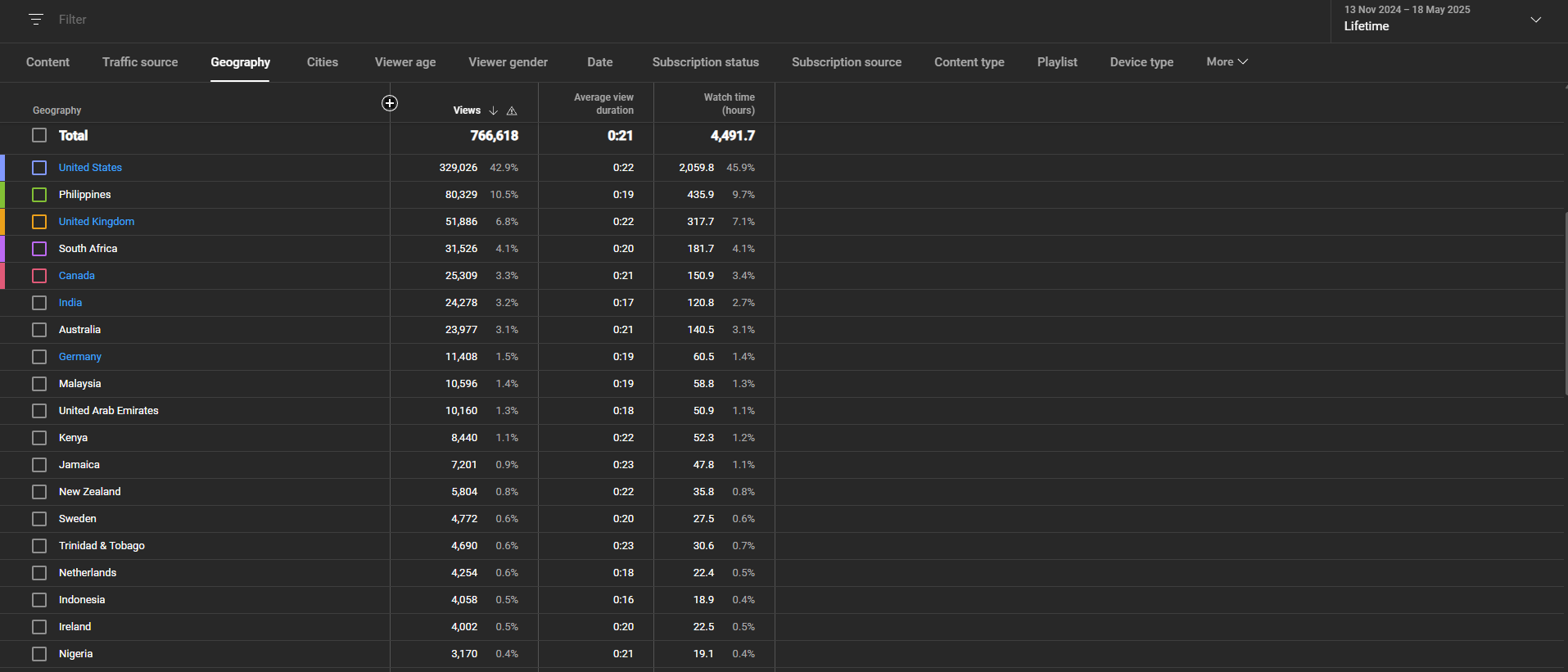Open the Subscription source tab
The width and height of the screenshot is (1568, 672).
pyautogui.click(x=847, y=62)
